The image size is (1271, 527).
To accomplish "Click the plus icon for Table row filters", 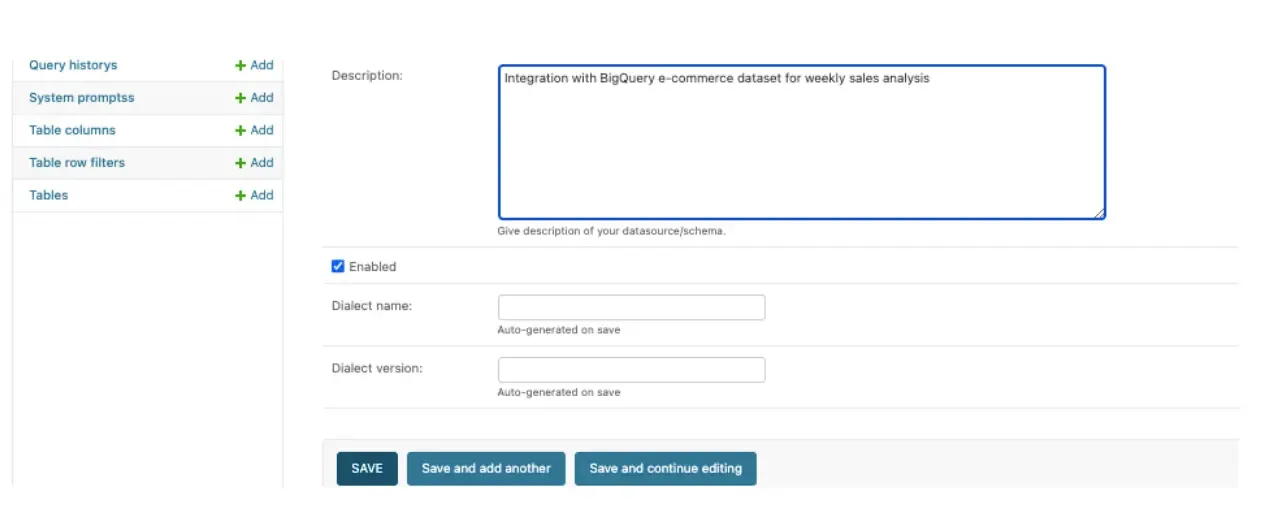I will (x=240, y=163).
